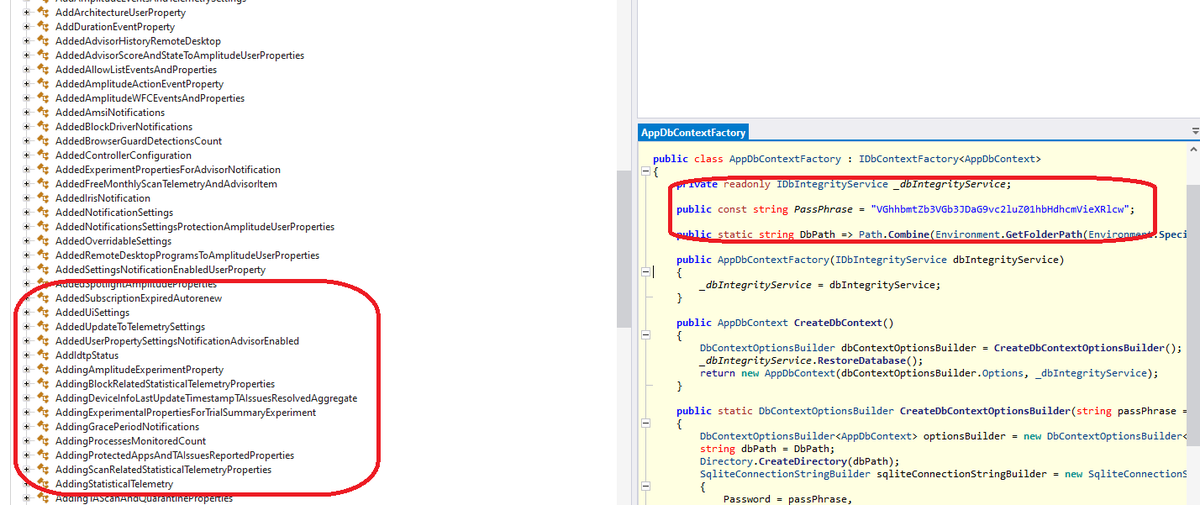Click the class icon beside AddedSettingsNotificationEnabledUserProperty

coord(42,270)
